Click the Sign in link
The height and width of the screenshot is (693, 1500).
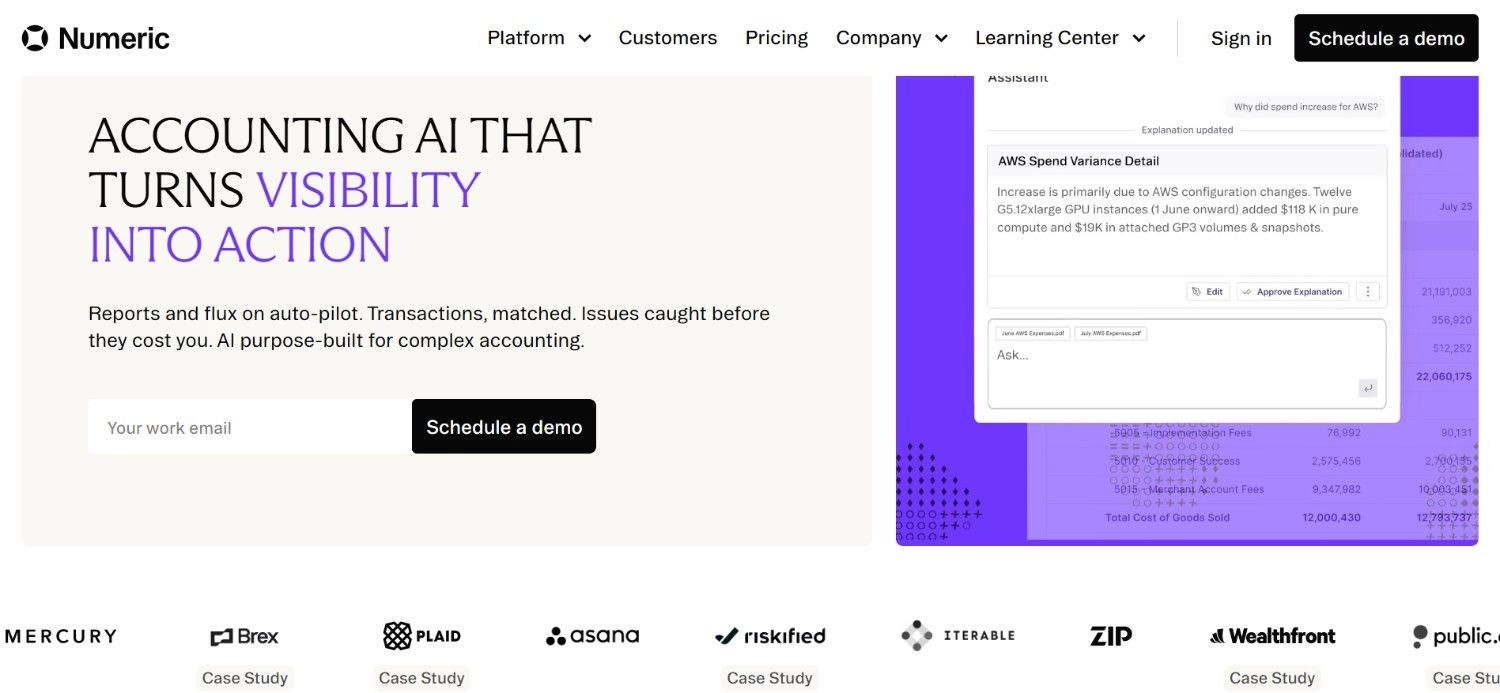1241,38
